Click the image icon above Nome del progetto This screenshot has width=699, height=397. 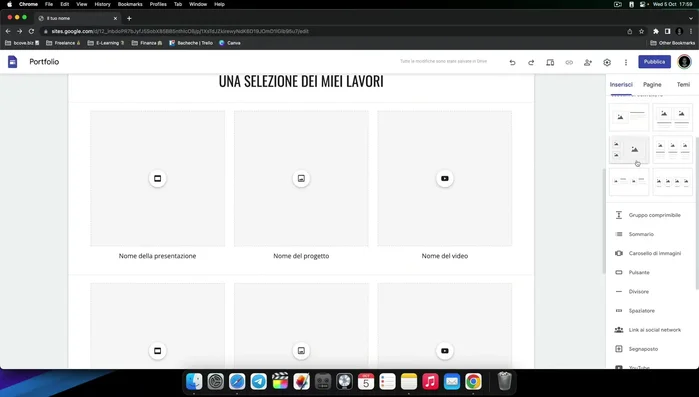[301, 178]
